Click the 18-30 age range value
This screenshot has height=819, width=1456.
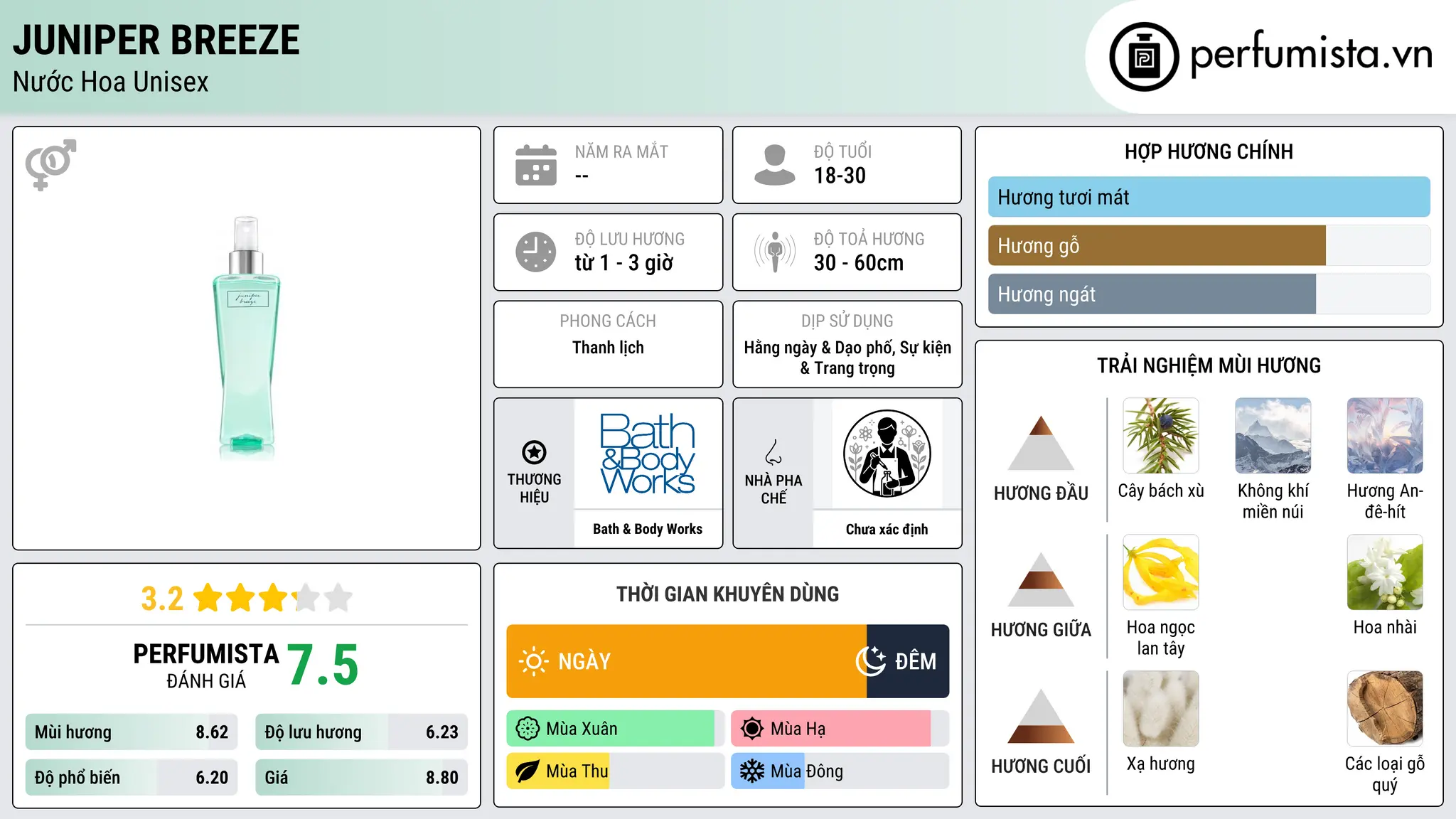(840, 176)
